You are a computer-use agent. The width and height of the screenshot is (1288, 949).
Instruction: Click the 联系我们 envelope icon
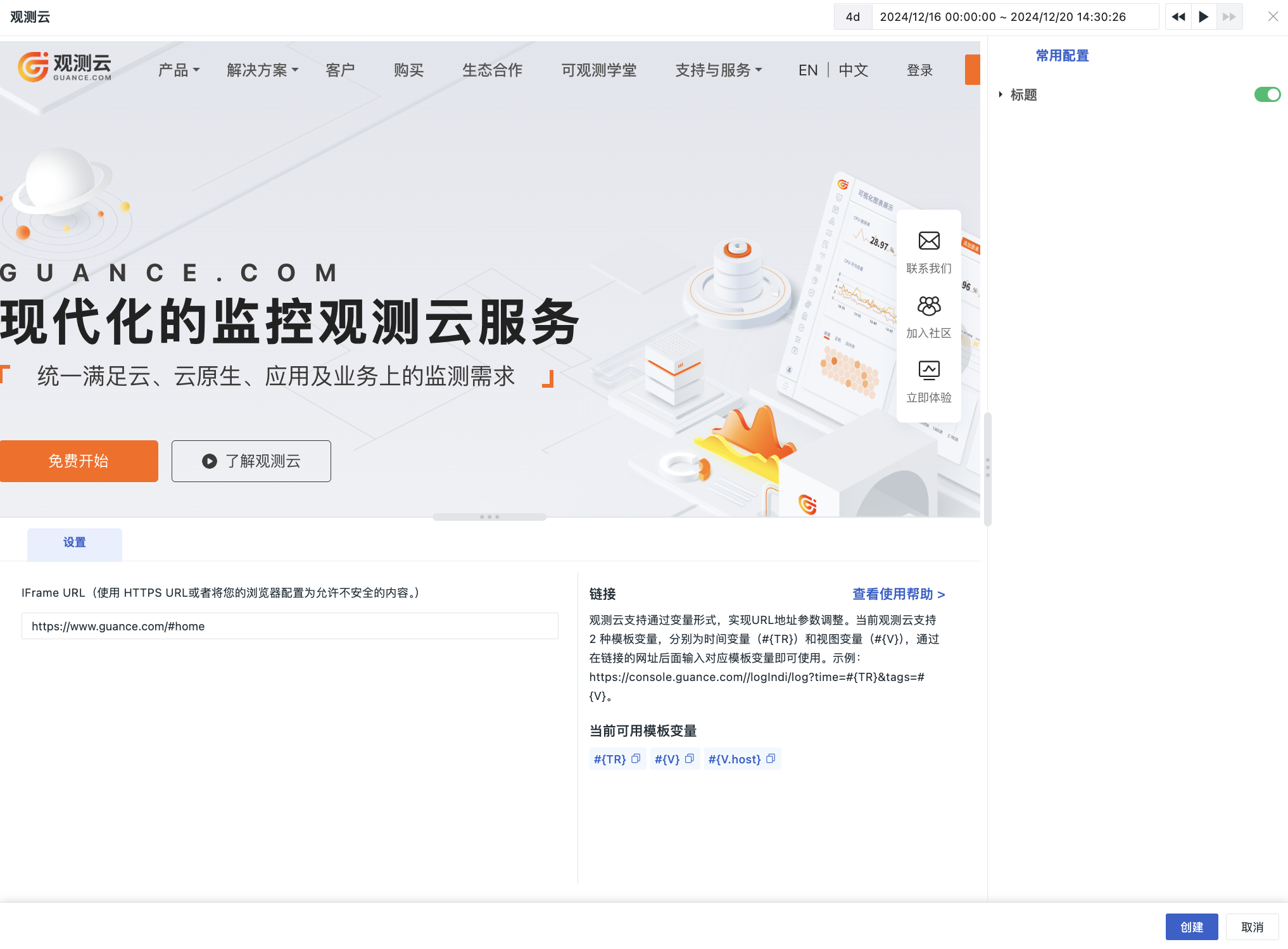929,241
